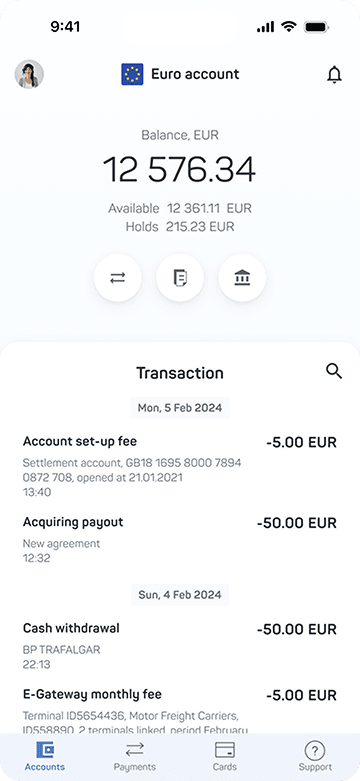Viewport: 360px width, 781px height.
Task: Open the Acquiring payout transaction
Action: point(180,539)
